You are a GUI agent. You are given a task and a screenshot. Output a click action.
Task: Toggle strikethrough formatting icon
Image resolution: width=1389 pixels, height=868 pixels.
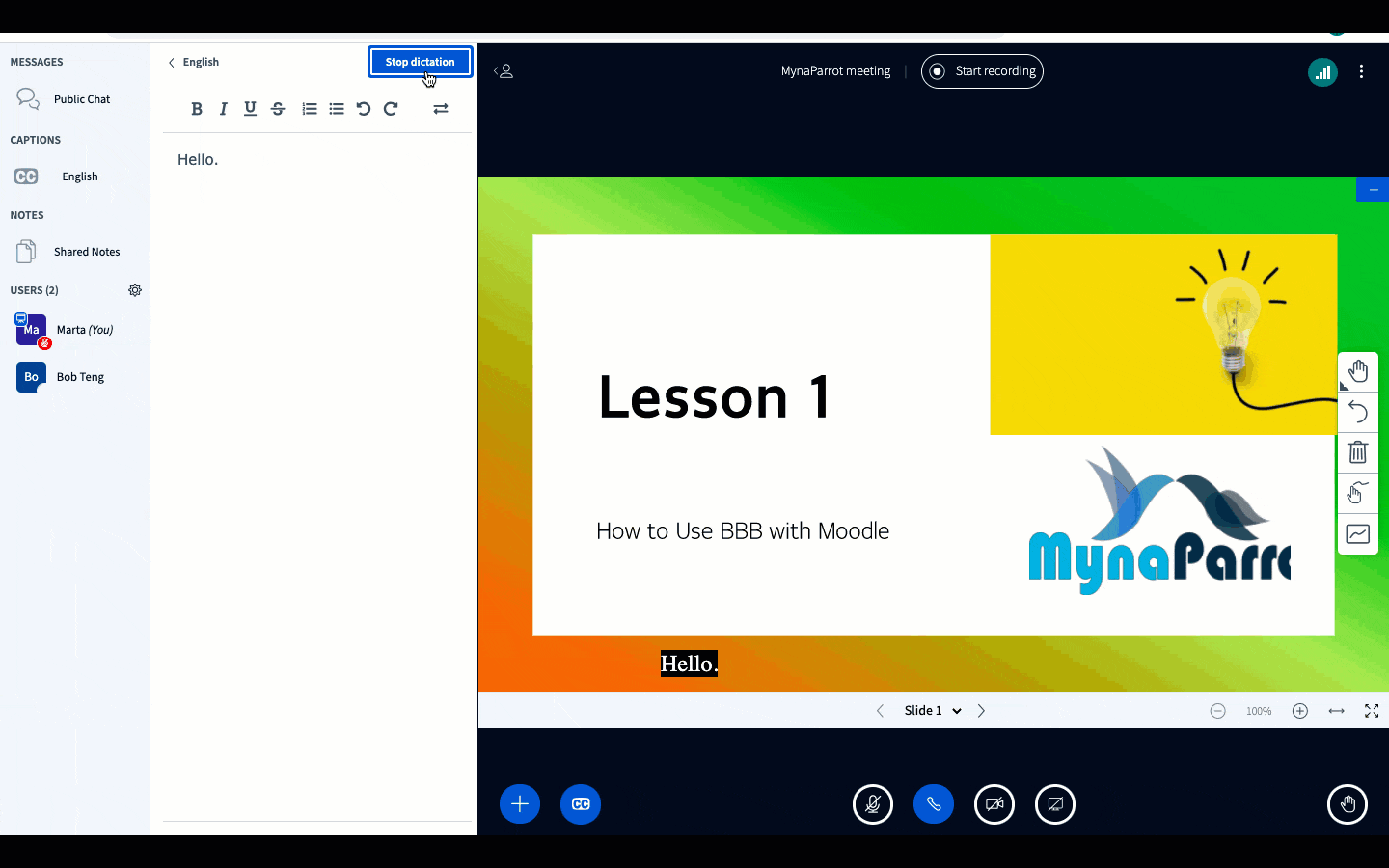coord(278,109)
